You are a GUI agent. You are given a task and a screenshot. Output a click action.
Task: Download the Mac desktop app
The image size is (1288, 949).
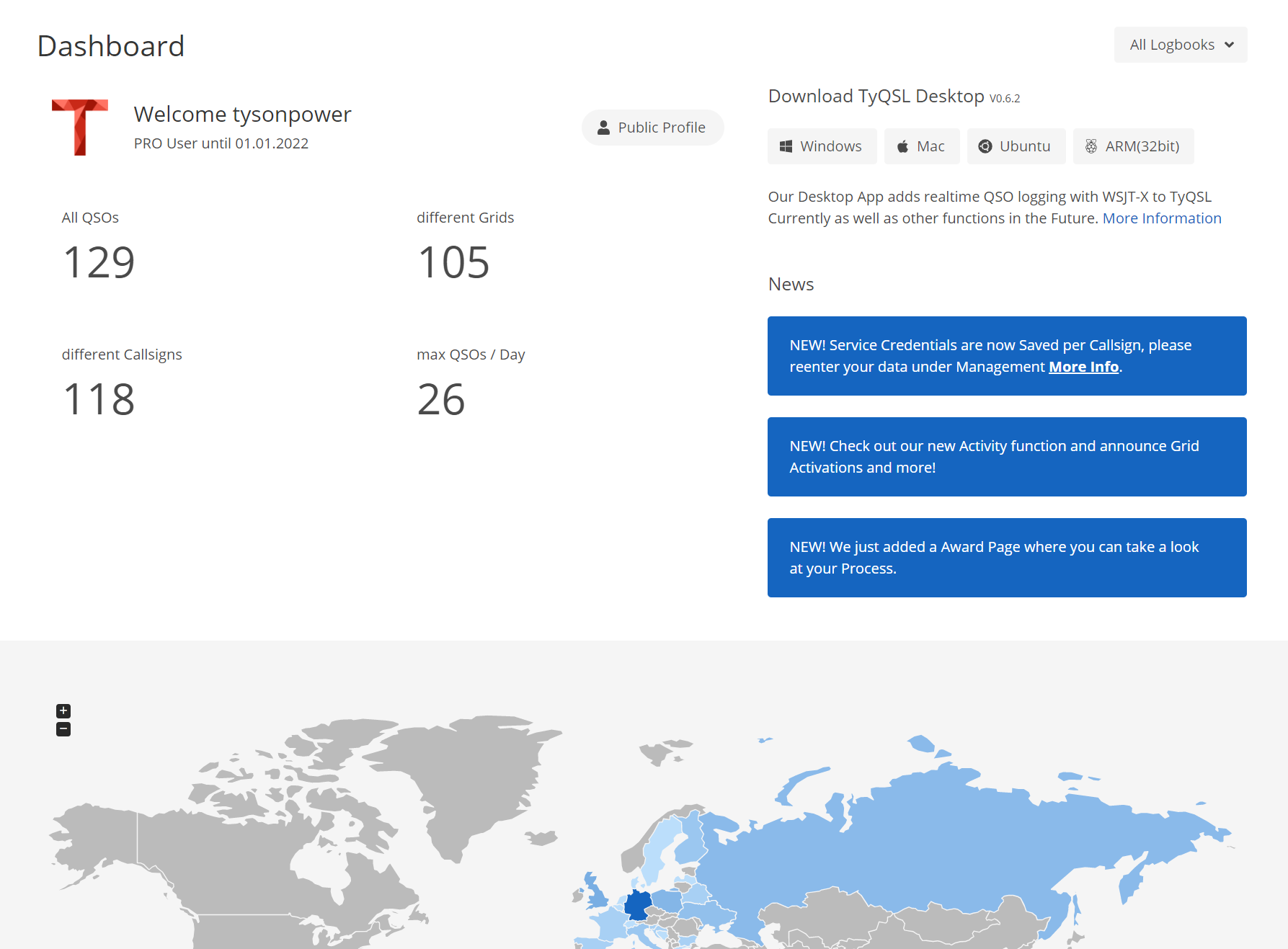(x=921, y=146)
